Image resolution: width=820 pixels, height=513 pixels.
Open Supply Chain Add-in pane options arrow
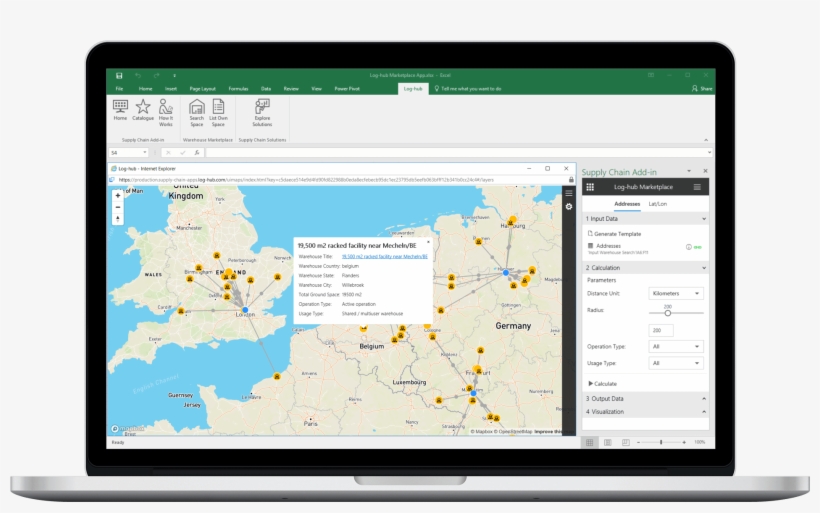689,171
